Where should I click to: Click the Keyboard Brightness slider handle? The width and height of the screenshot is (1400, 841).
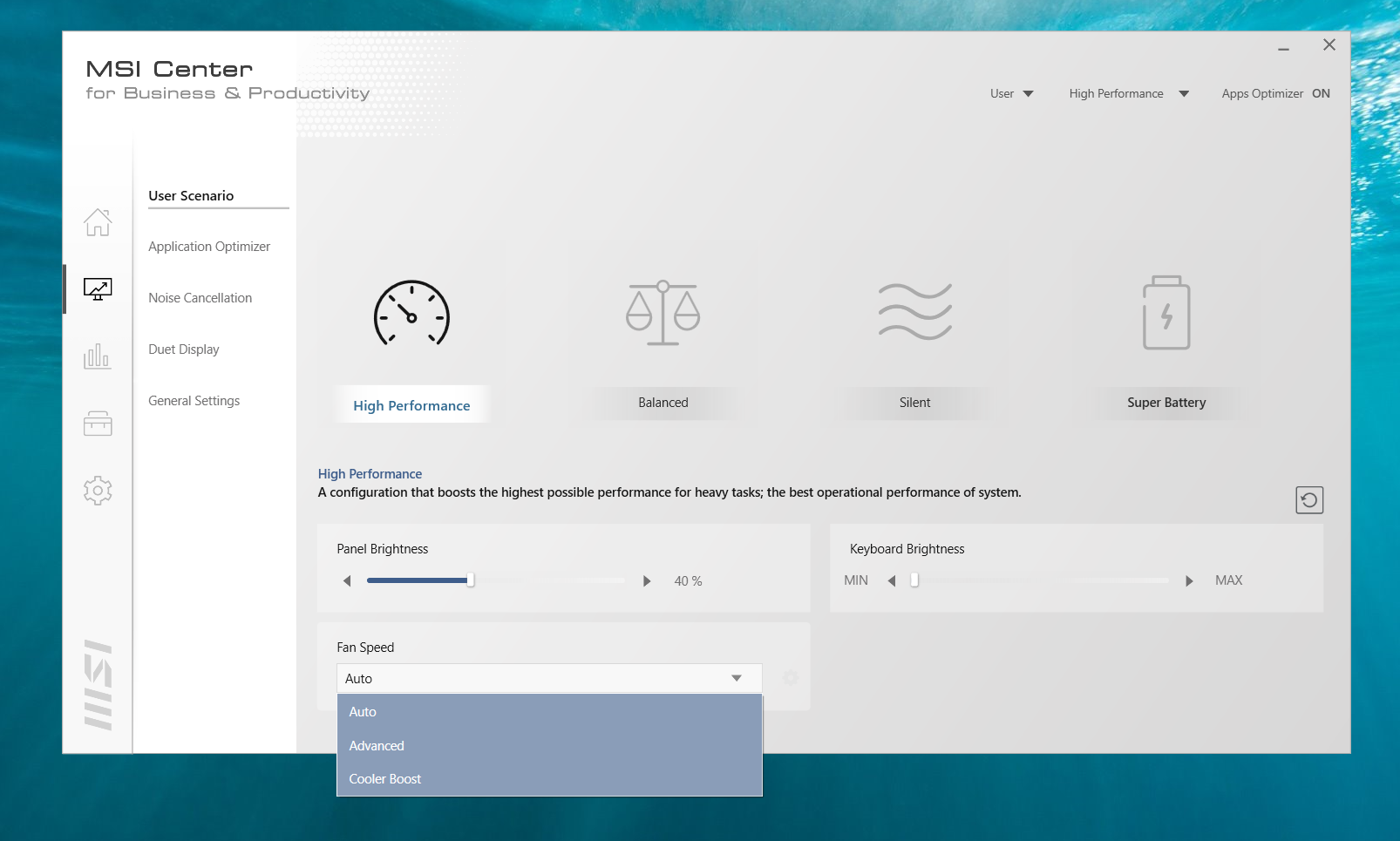click(914, 580)
